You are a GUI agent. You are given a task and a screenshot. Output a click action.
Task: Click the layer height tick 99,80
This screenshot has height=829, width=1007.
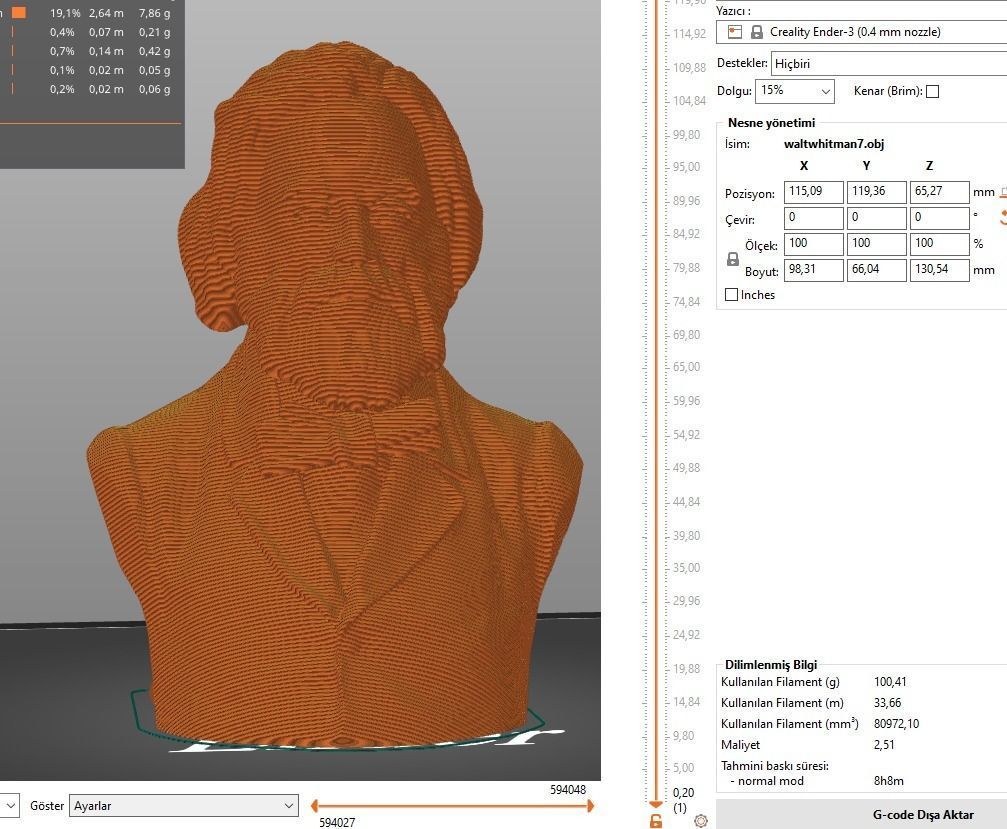click(x=687, y=135)
